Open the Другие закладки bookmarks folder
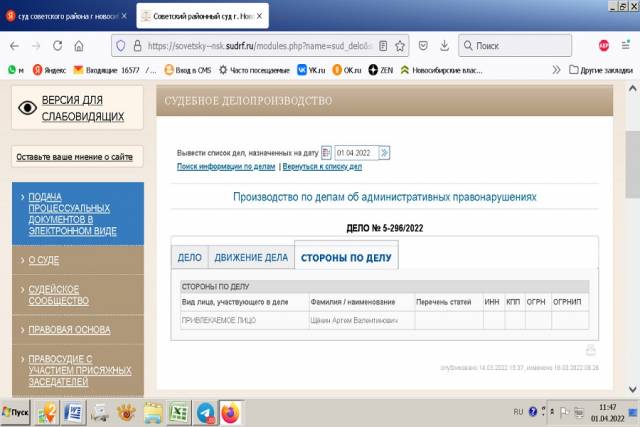 602,69
